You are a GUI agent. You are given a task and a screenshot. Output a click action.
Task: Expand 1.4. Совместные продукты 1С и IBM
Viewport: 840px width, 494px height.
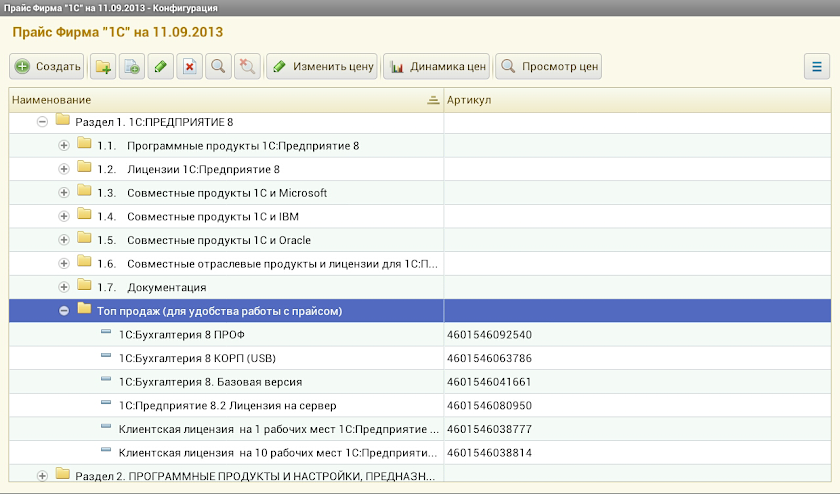64,216
